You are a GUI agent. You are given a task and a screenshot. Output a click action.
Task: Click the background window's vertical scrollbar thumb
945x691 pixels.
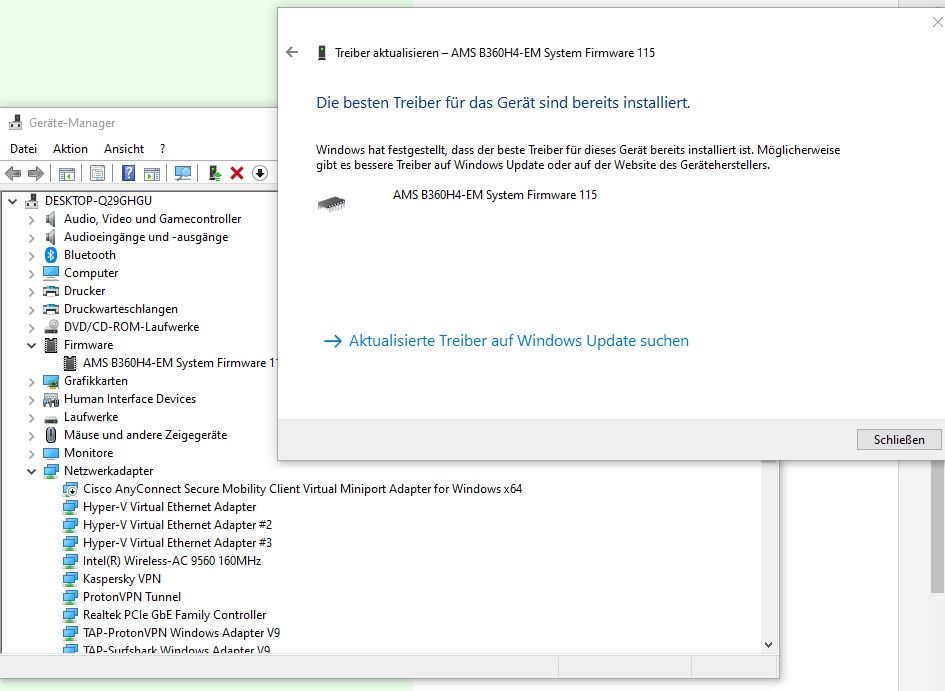point(938,527)
